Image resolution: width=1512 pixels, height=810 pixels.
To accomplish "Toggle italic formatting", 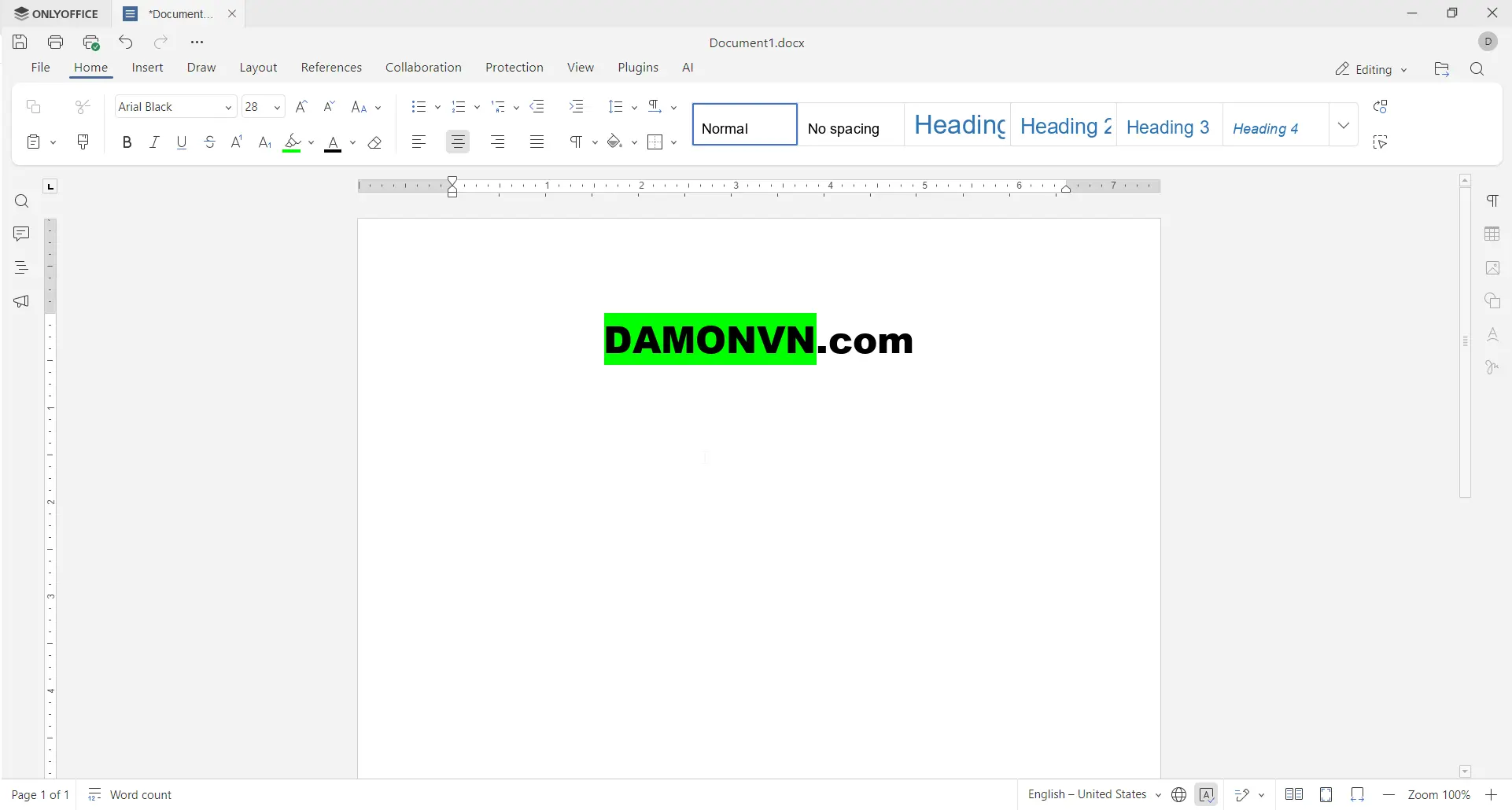I will [154, 142].
